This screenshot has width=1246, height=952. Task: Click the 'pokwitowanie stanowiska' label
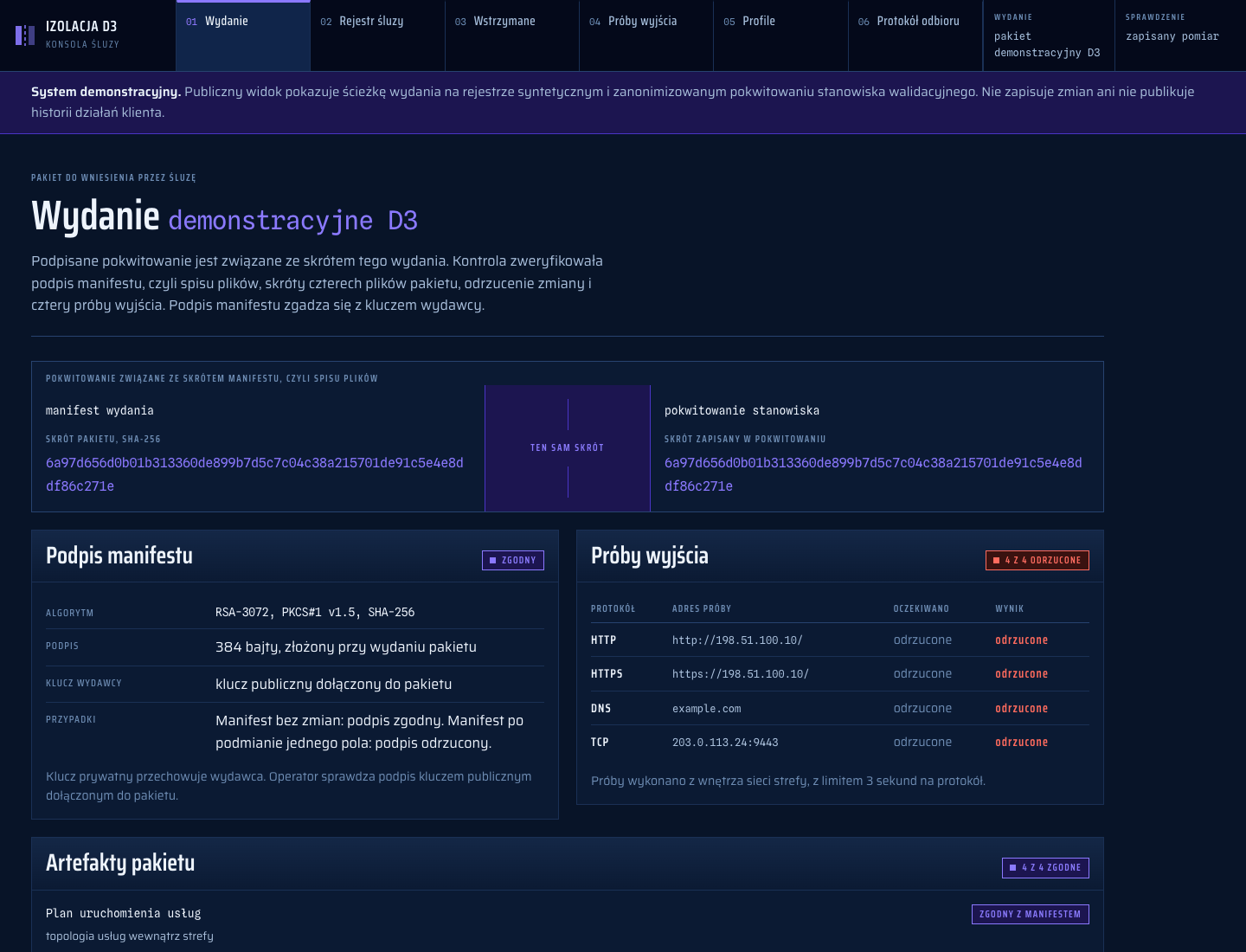(742, 411)
